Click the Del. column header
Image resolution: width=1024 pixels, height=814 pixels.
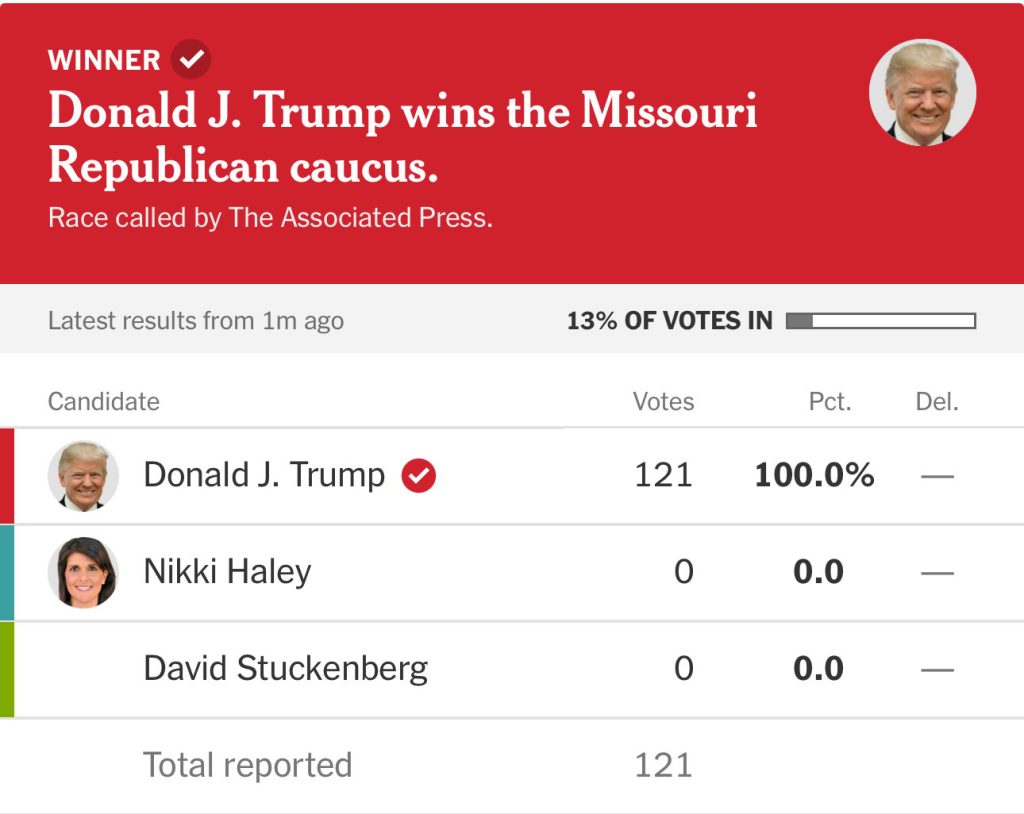tap(937, 402)
